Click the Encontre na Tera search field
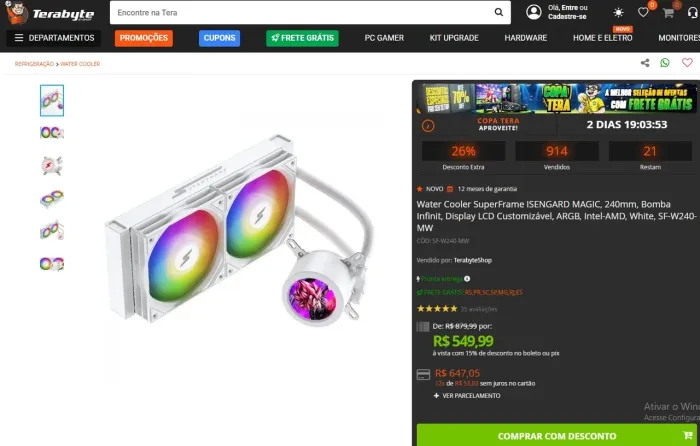Screen dimensions: 700x446 (302, 13)
